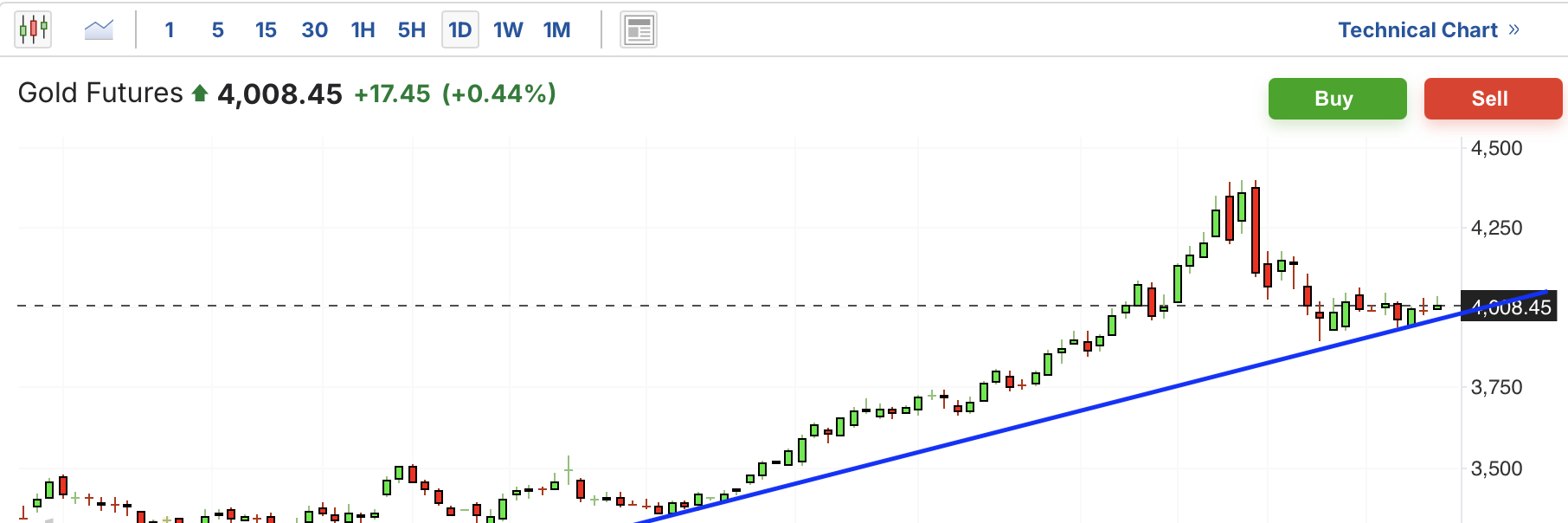Choose the 1M monthly interval
Viewport: 1568px width, 523px height.
(x=556, y=30)
